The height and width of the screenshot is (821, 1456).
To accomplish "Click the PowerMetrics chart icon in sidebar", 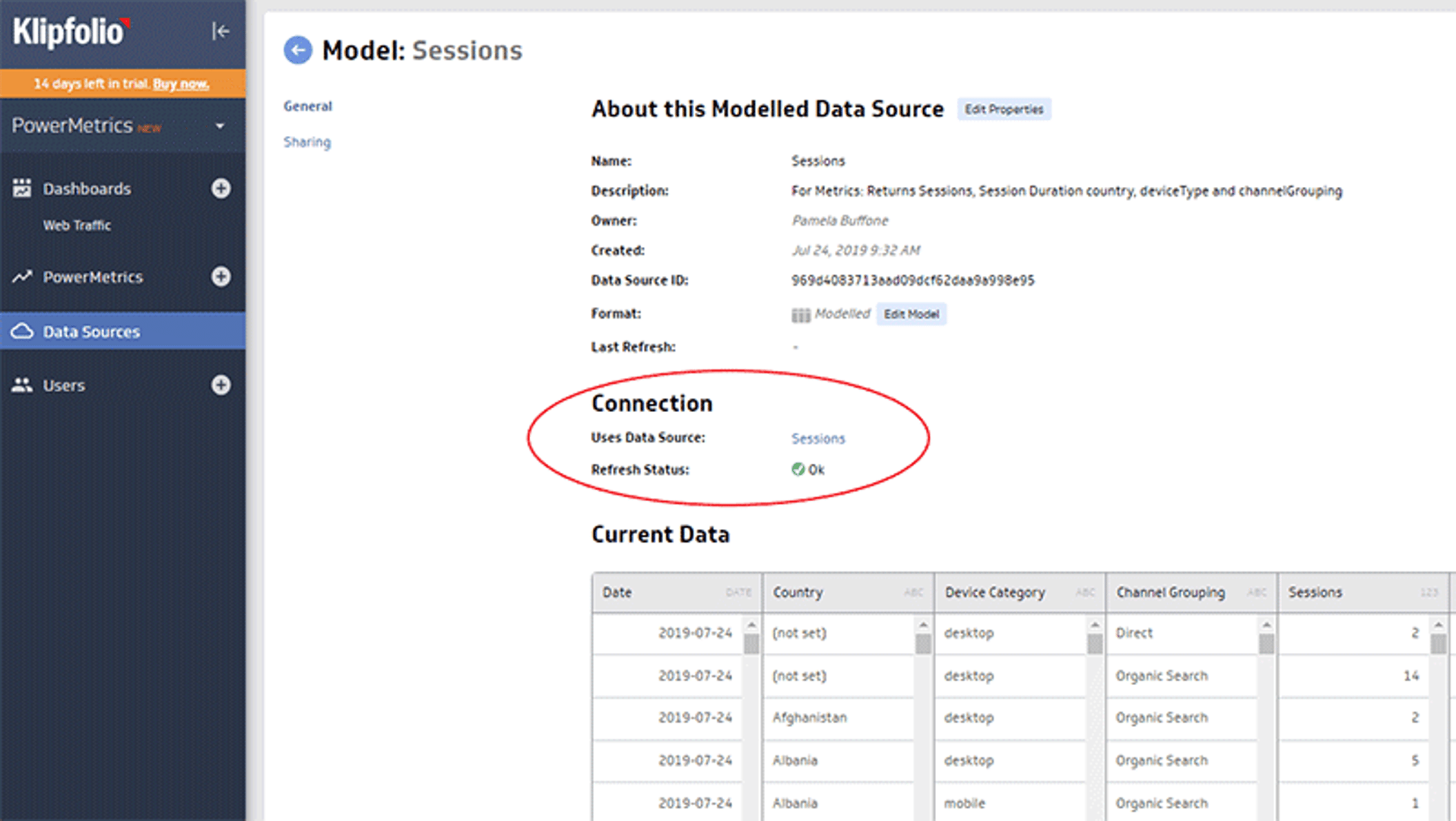I will coord(22,277).
